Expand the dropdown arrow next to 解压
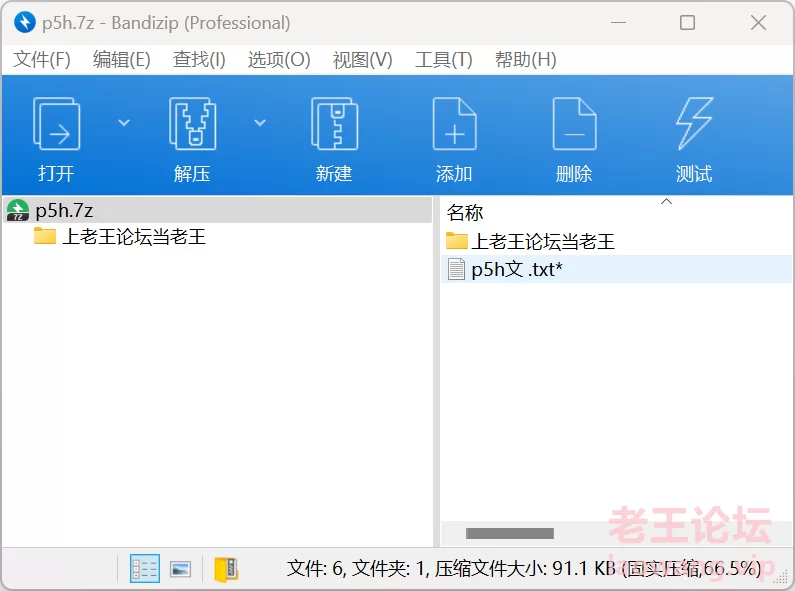The height and width of the screenshot is (591, 795). (260, 123)
